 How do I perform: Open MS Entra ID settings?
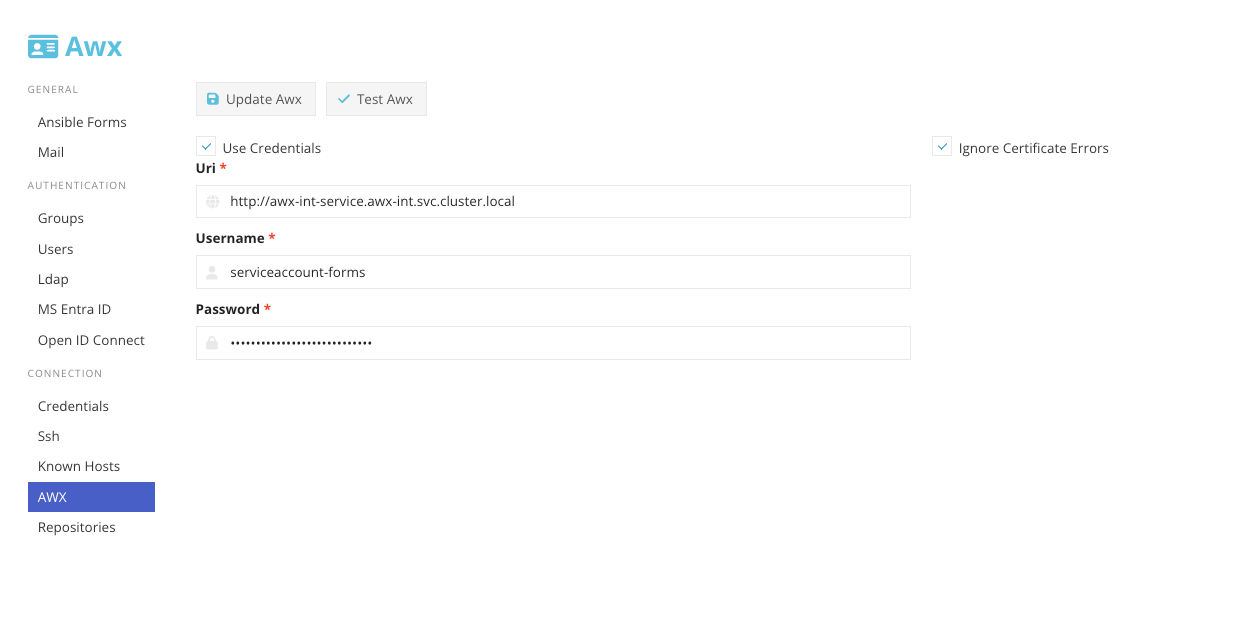tap(74, 309)
